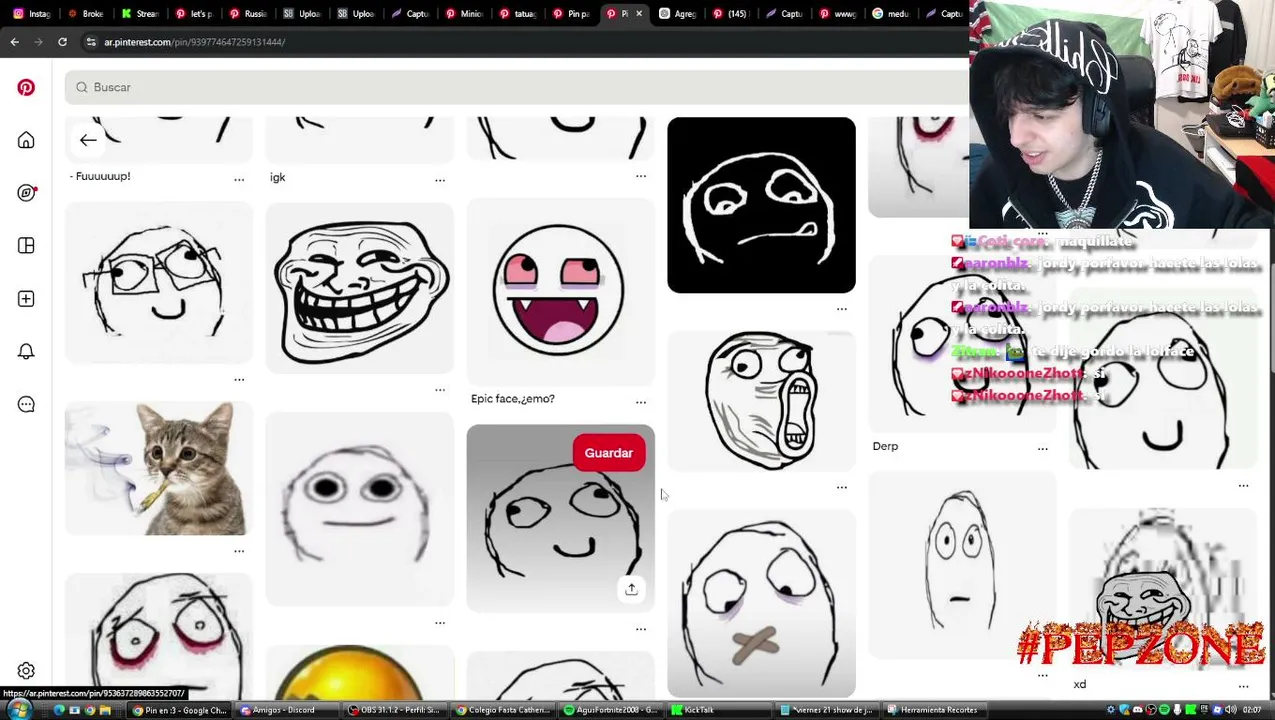Switch to the 'Broke' browser tab
Viewport: 1275px width, 720px height.
coord(85,13)
